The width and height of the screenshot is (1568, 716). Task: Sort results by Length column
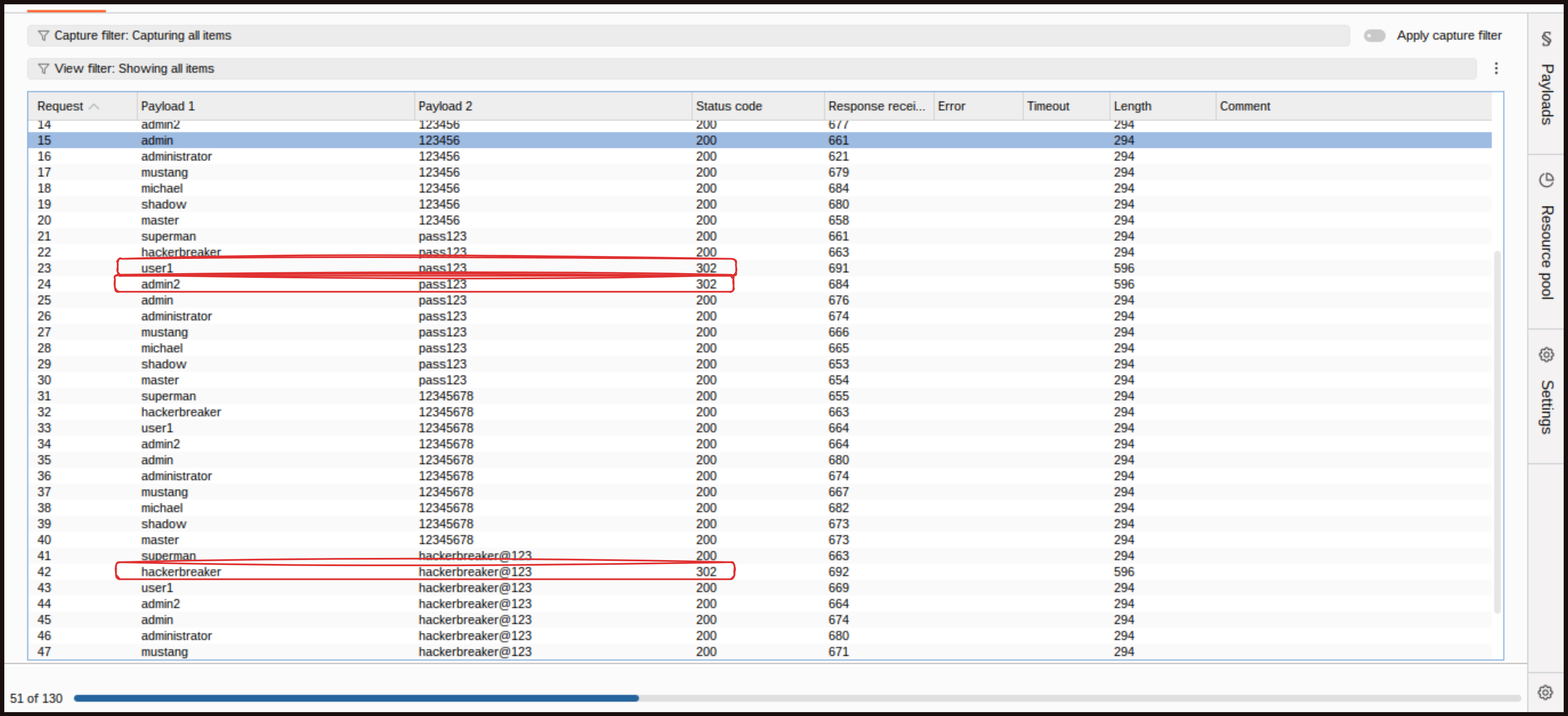[x=1132, y=106]
